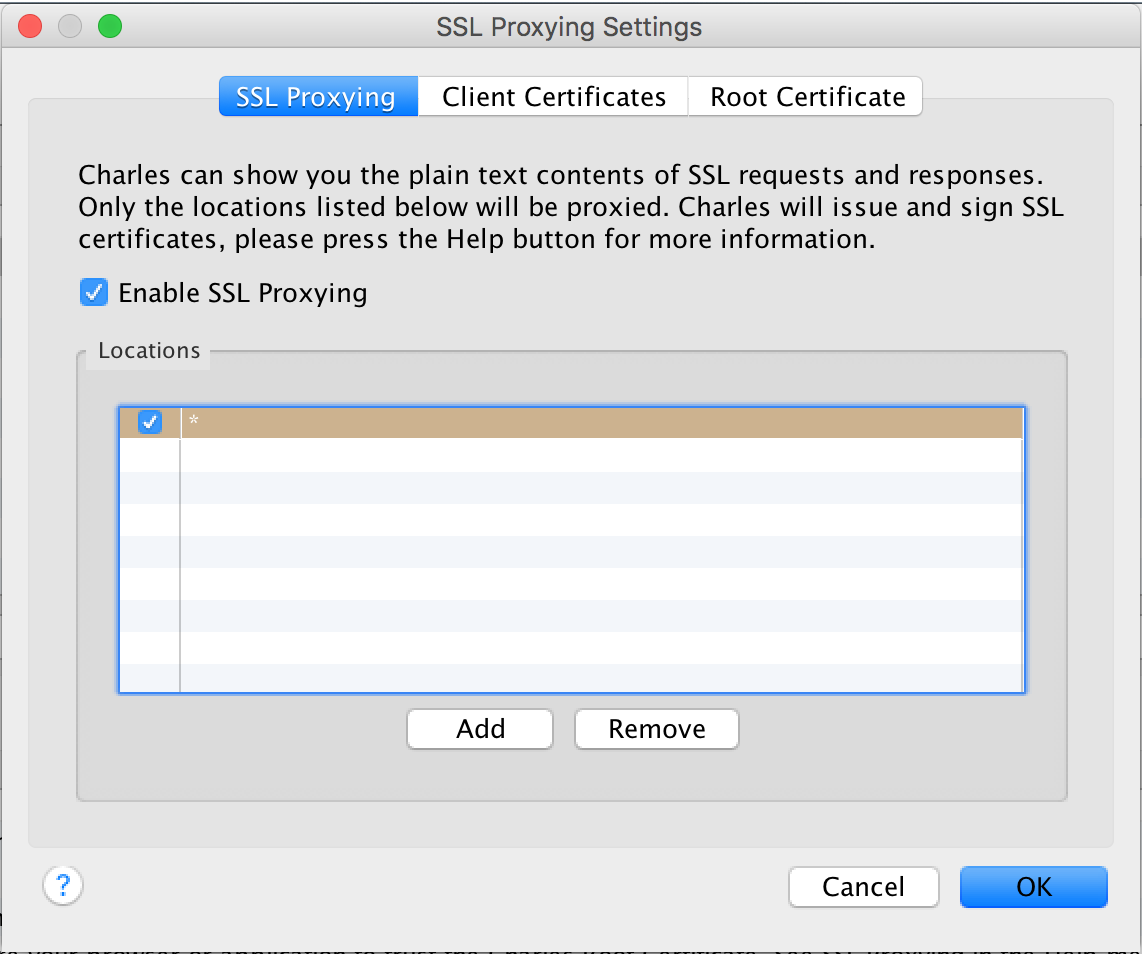The height and width of the screenshot is (954, 1142).
Task: Click the blue checkmark beside the asterisk
Action: (x=149, y=422)
